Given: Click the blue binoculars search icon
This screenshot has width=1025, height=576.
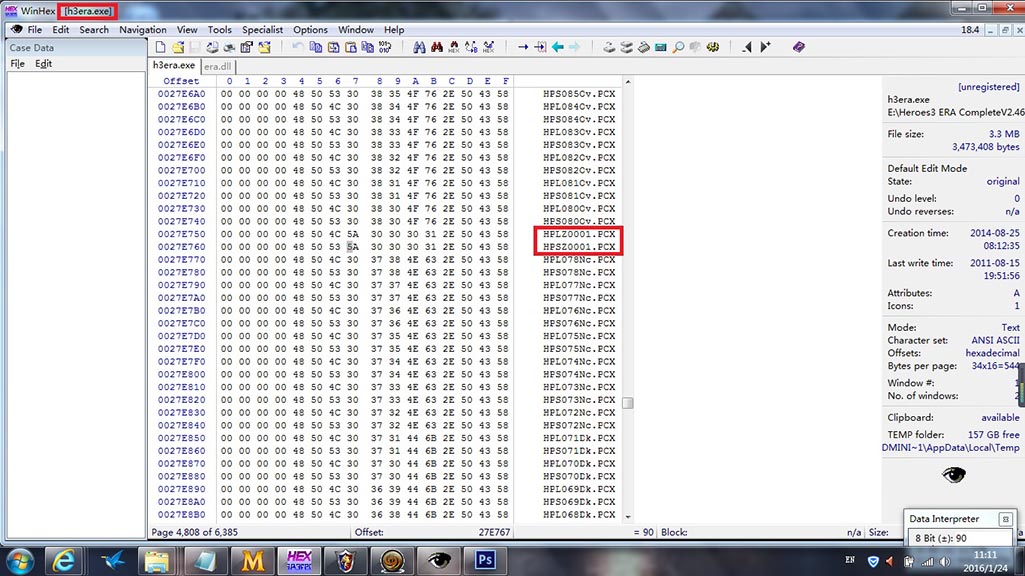Looking at the screenshot, I should (419, 47).
